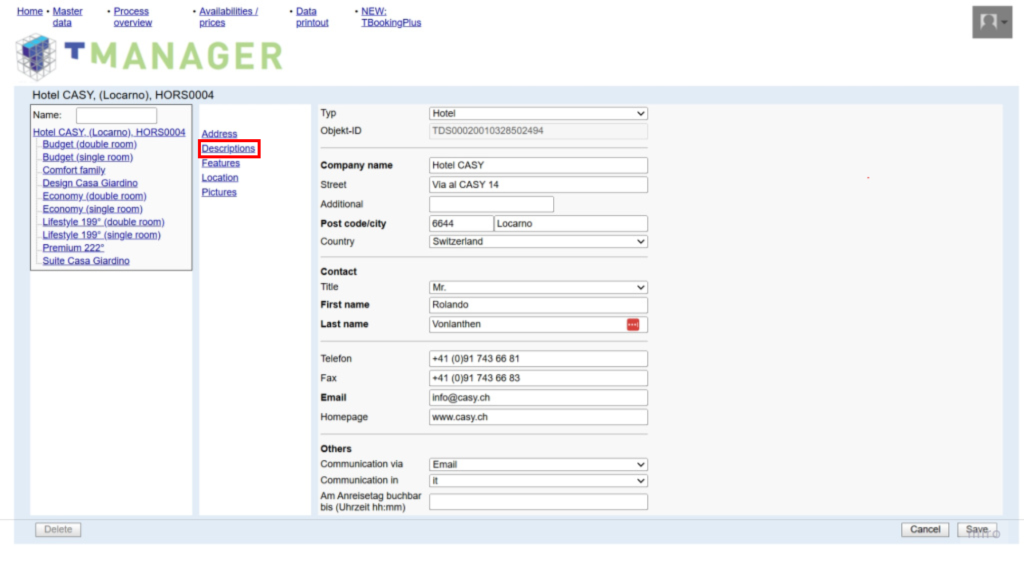Click the Cancel button

coord(925,530)
